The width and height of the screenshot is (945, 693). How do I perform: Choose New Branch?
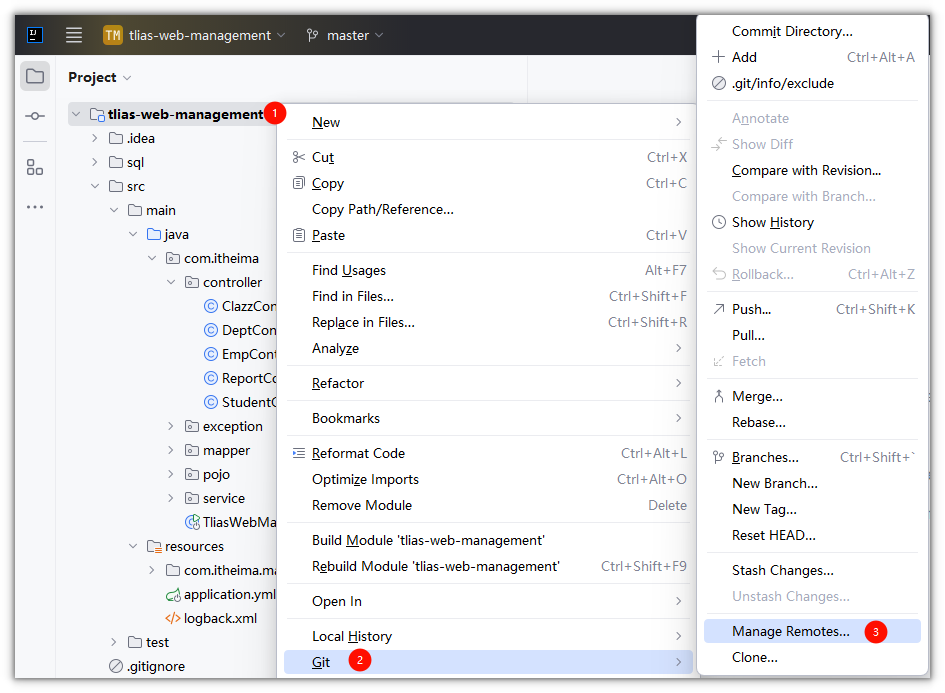coord(812,483)
